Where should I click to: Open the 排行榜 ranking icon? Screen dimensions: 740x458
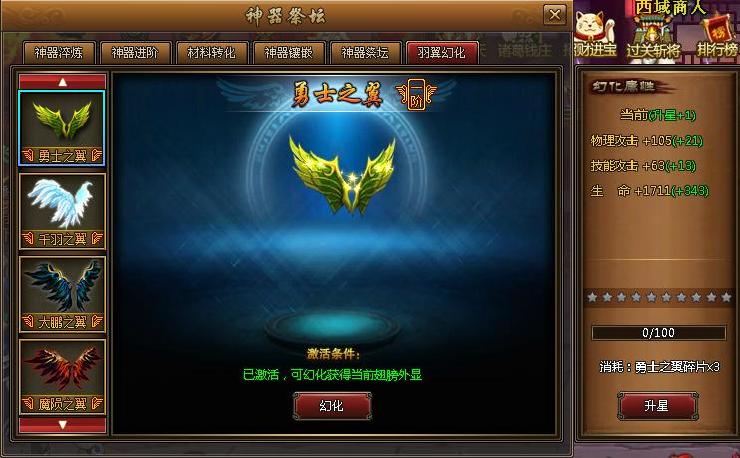pos(717,35)
